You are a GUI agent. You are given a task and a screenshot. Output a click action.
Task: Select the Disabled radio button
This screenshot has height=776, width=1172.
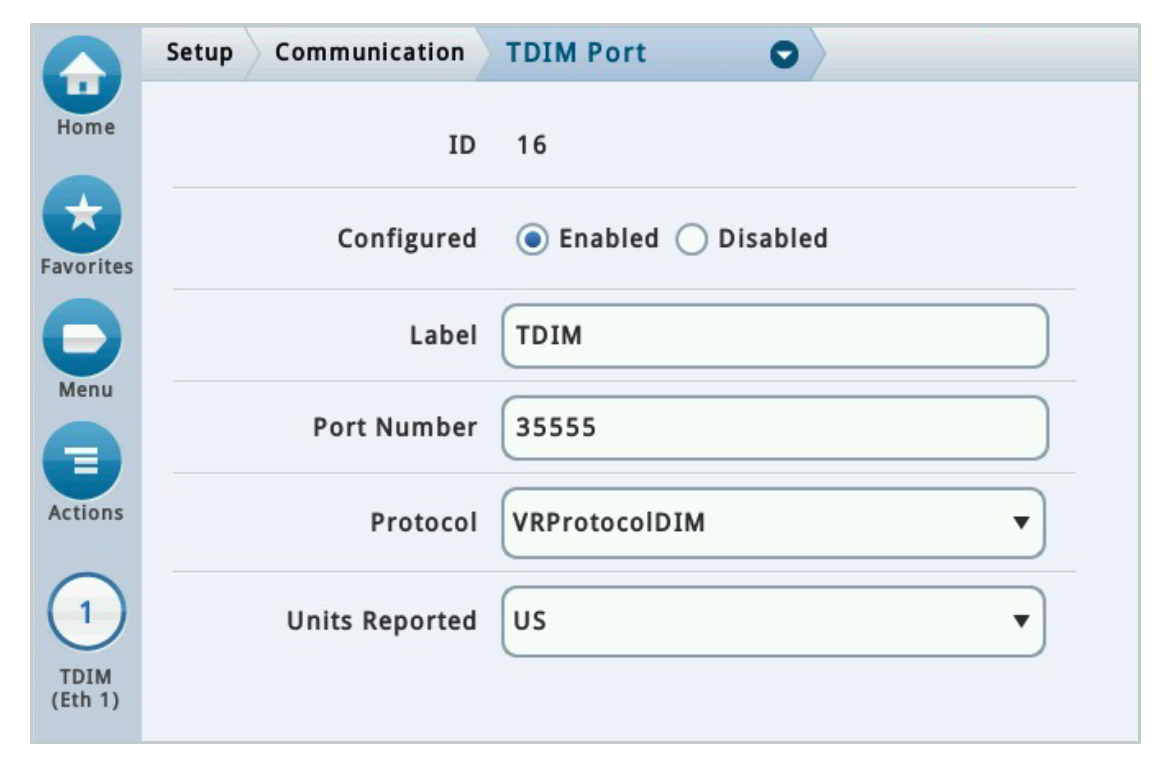pyautogui.click(x=691, y=240)
